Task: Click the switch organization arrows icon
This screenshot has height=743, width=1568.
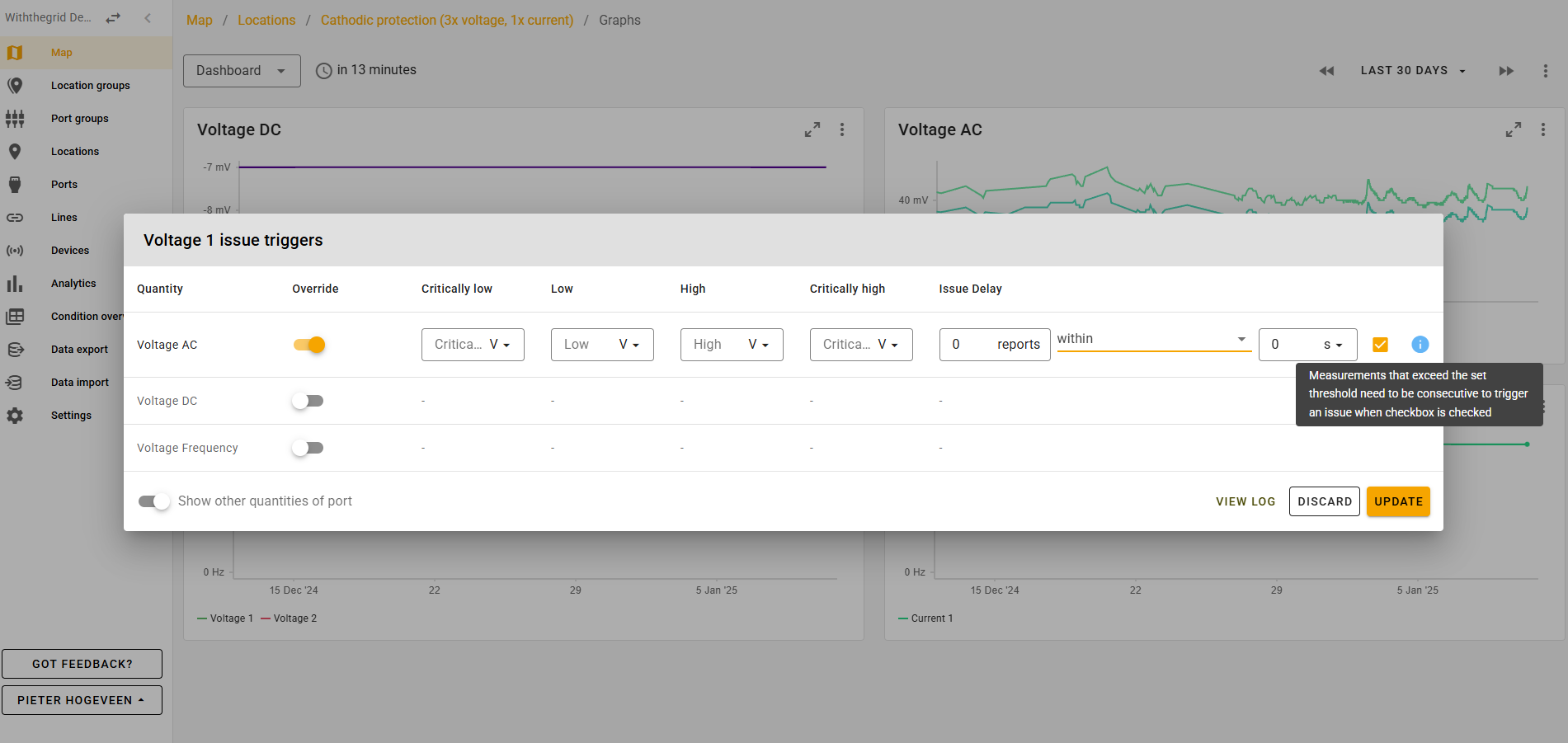Action: (113, 18)
